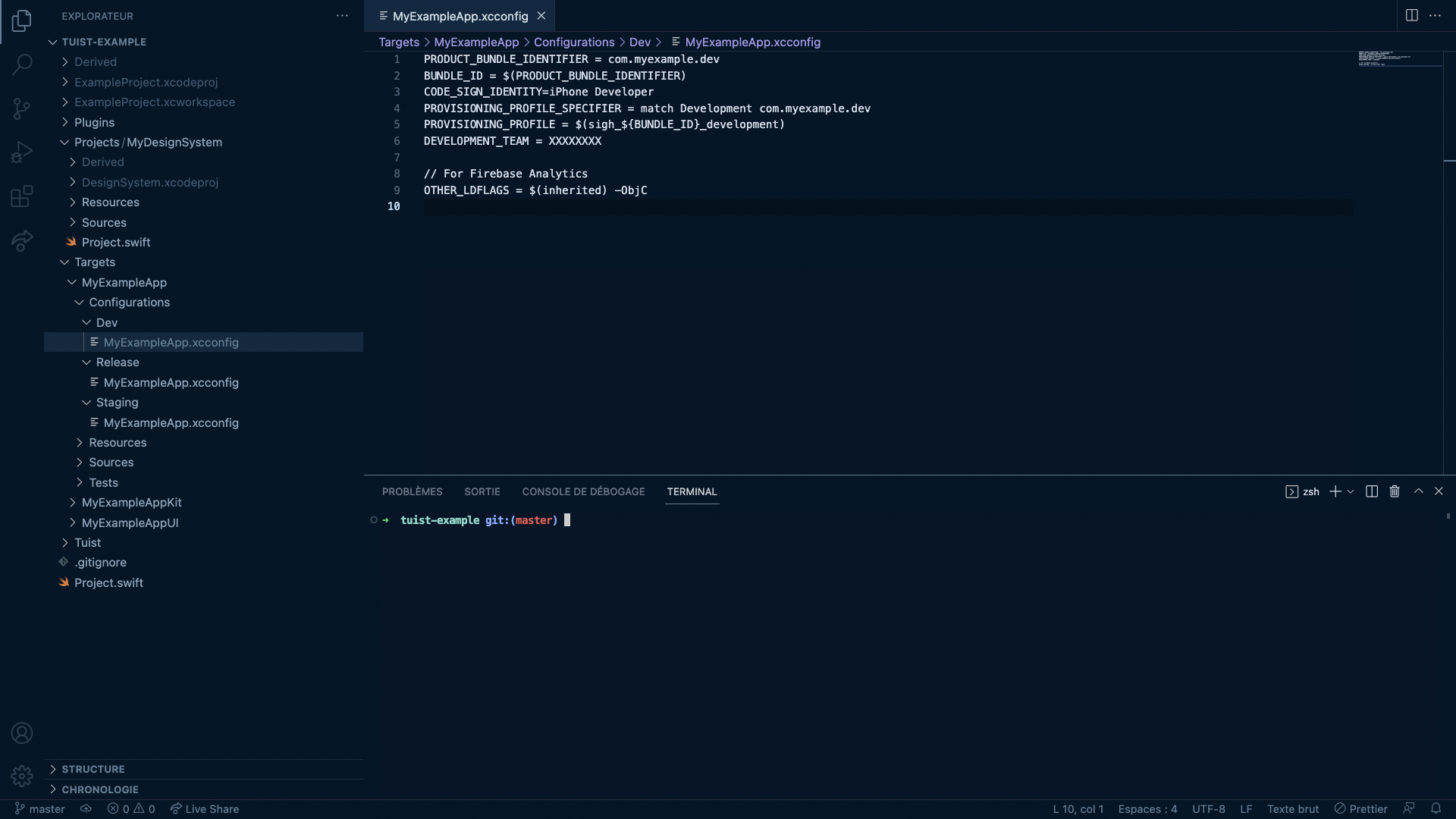Viewport: 1456px width, 819px height.
Task: Open Run and Debug view
Action: [x=22, y=152]
